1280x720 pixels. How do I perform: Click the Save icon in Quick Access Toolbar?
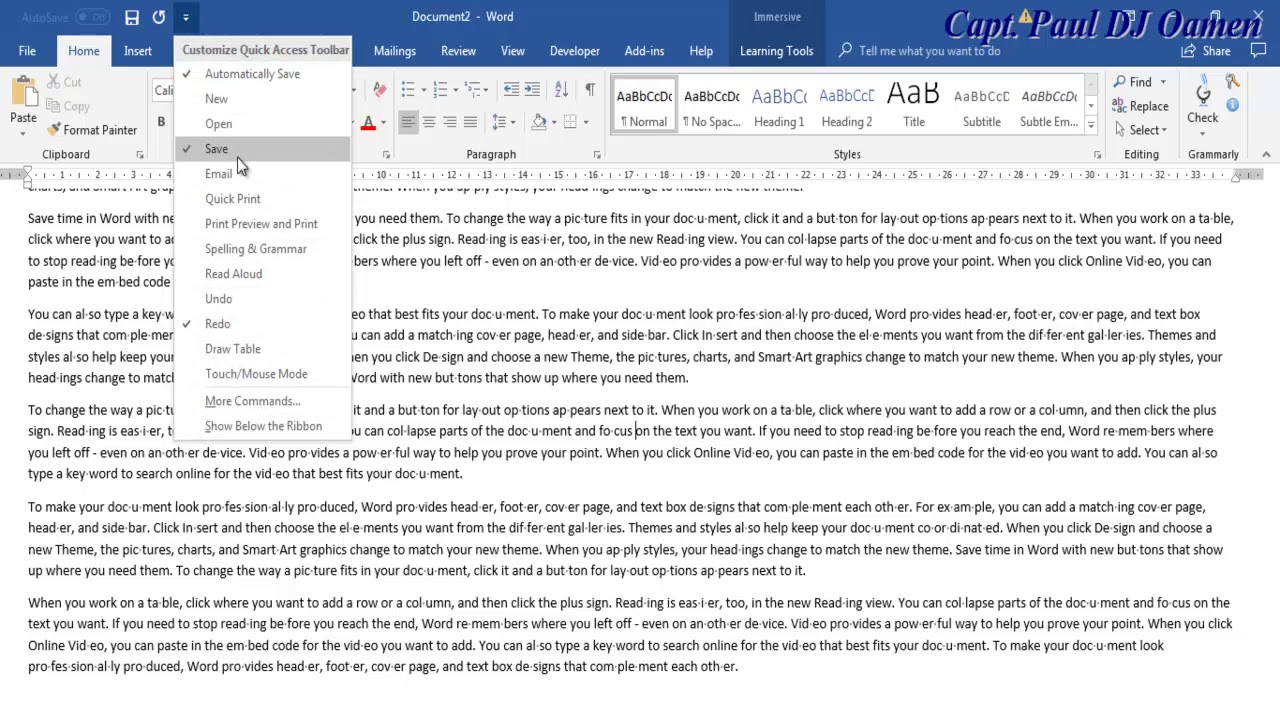[x=132, y=17]
